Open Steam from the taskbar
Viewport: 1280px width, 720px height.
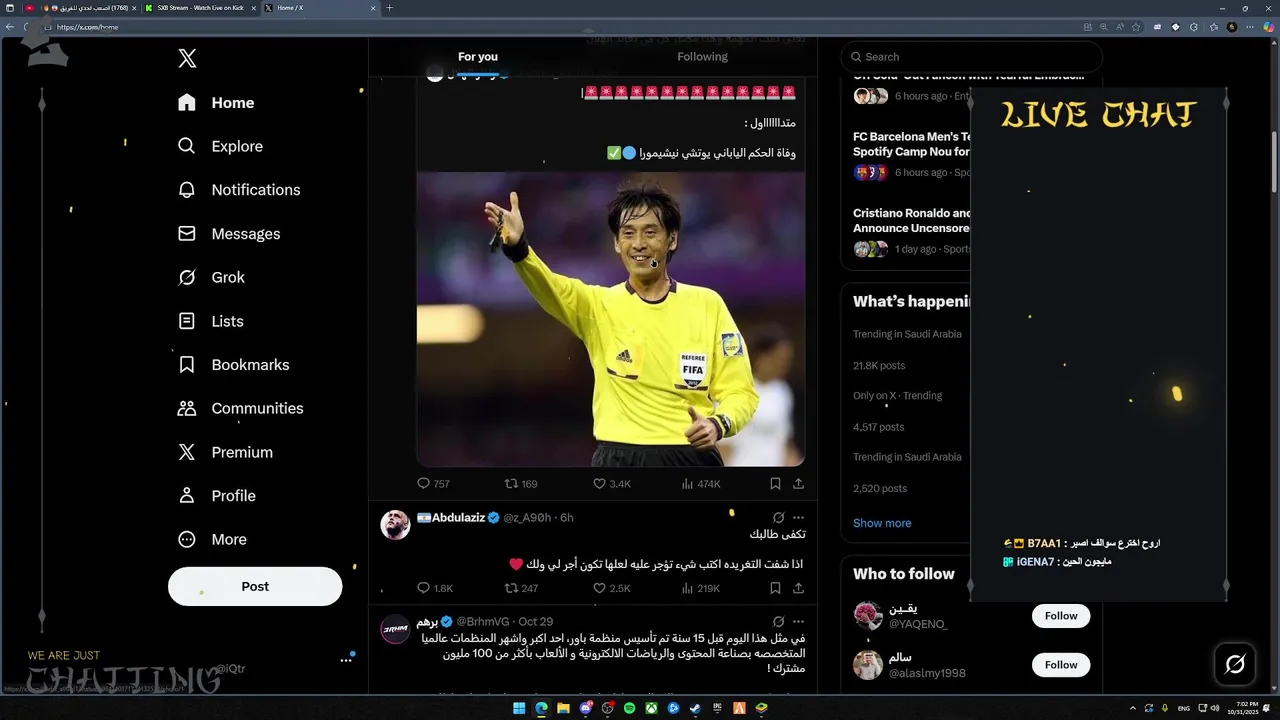[x=695, y=708]
